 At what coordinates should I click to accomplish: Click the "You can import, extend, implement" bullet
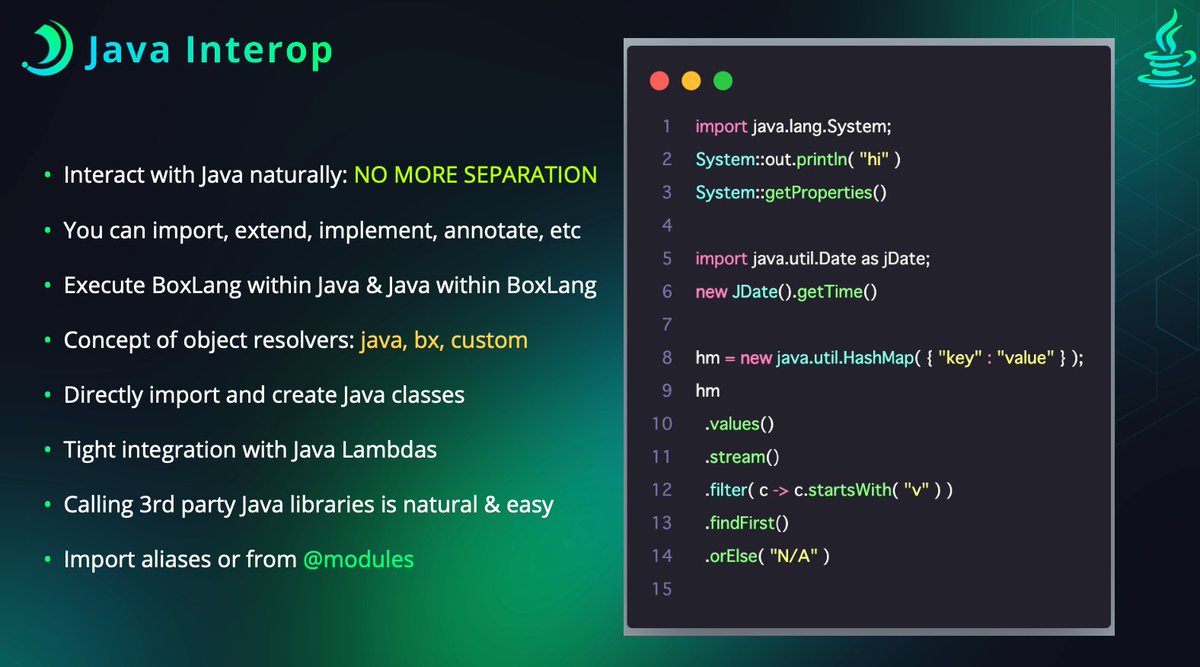point(322,230)
